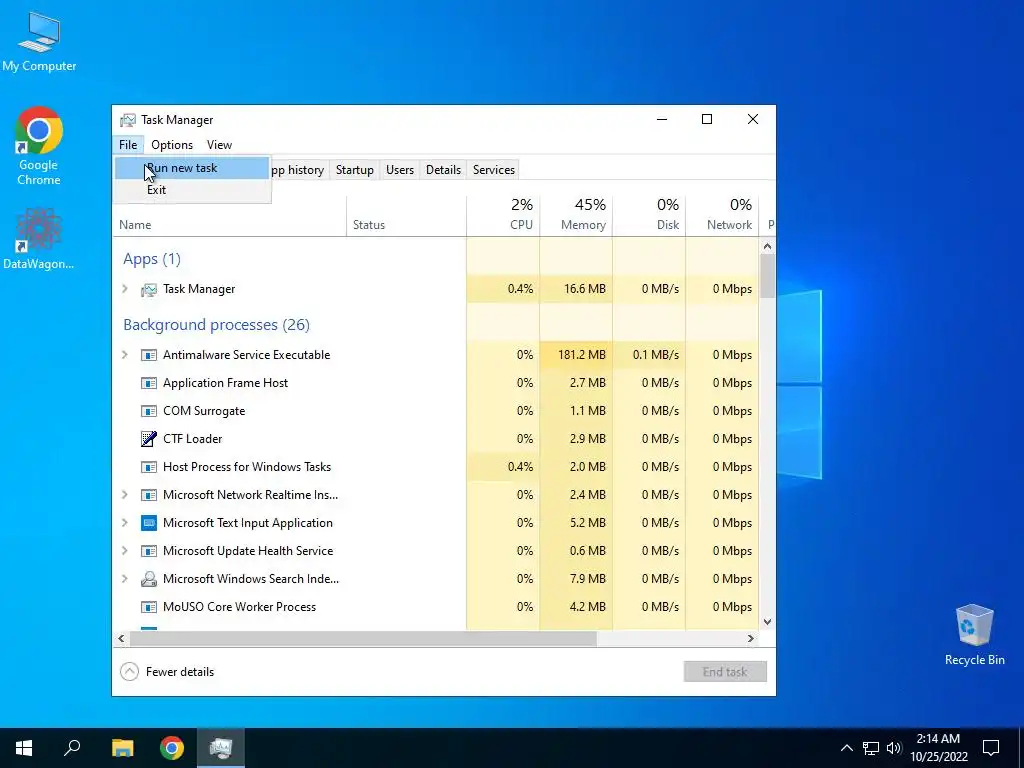This screenshot has height=768, width=1024.
Task: Click the File menu
Action: (128, 145)
